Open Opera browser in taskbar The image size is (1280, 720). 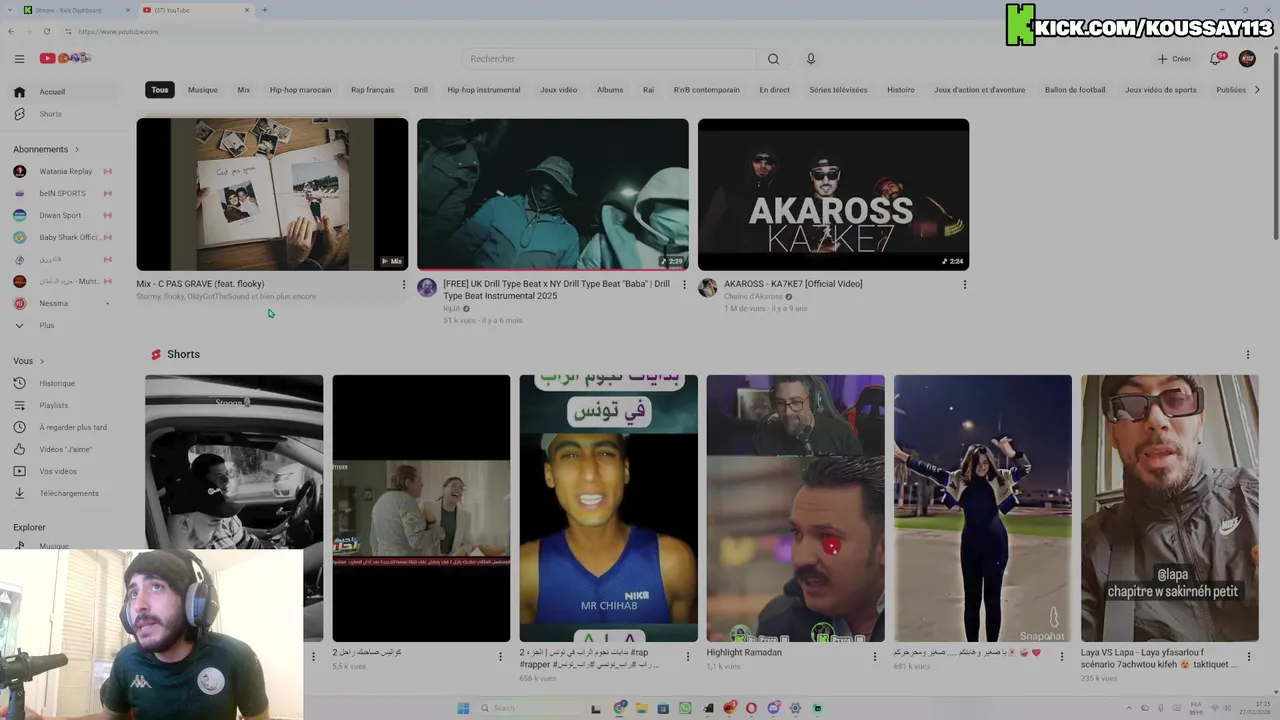pos(751,708)
